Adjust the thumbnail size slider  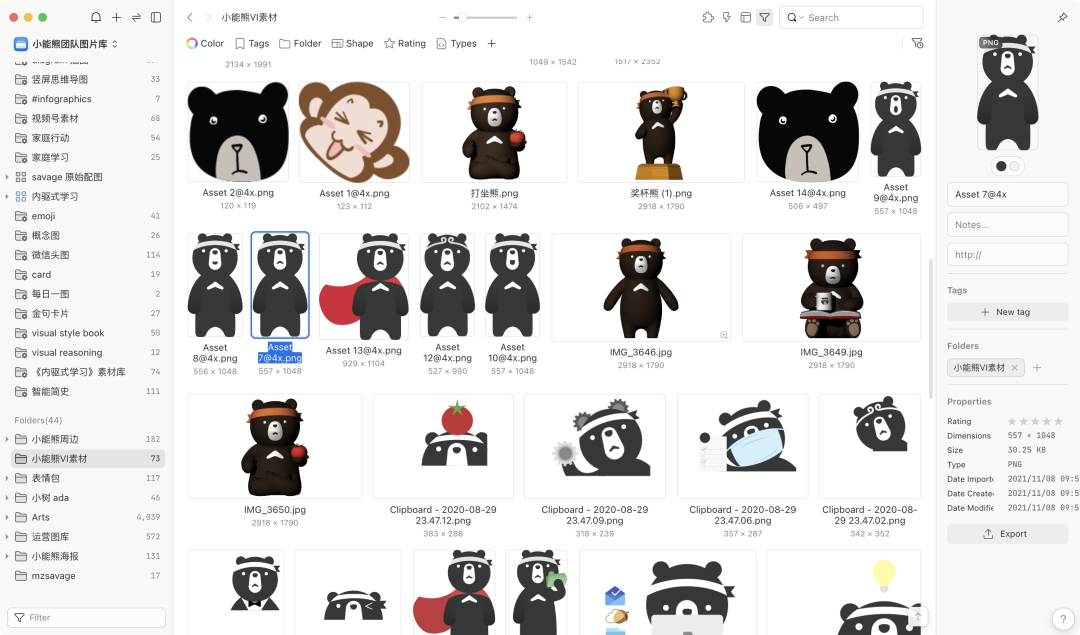(x=486, y=17)
